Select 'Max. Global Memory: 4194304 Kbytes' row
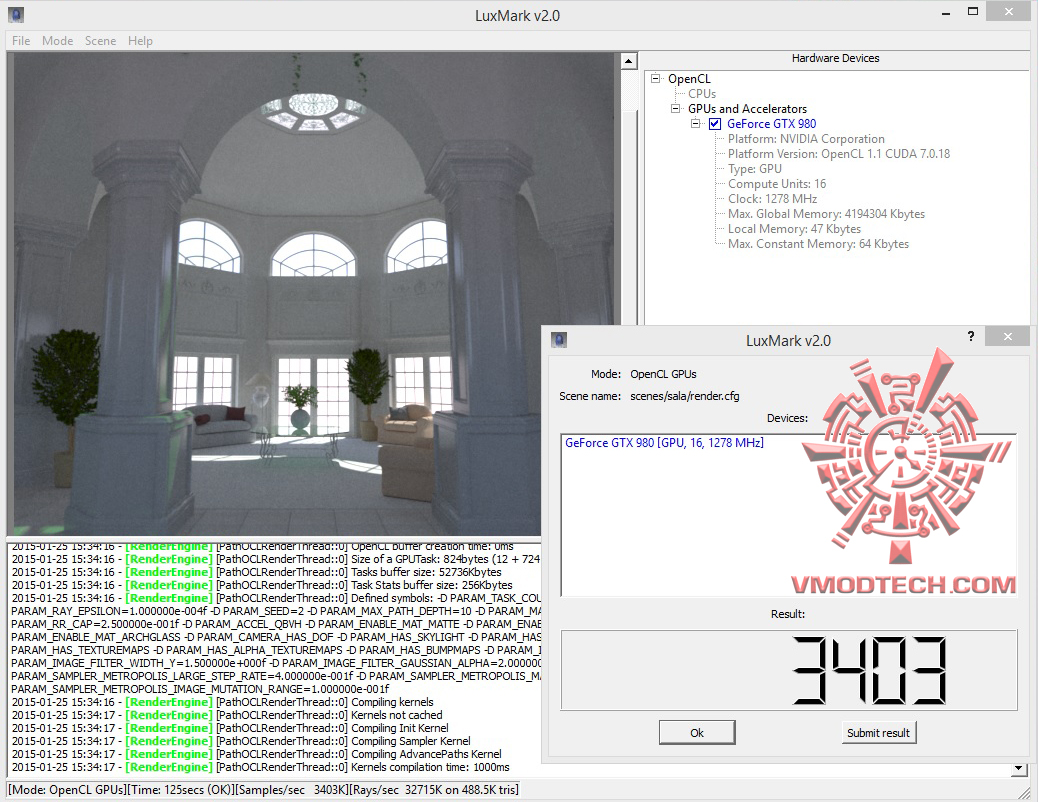The height and width of the screenshot is (802, 1038). pyautogui.click(x=826, y=214)
